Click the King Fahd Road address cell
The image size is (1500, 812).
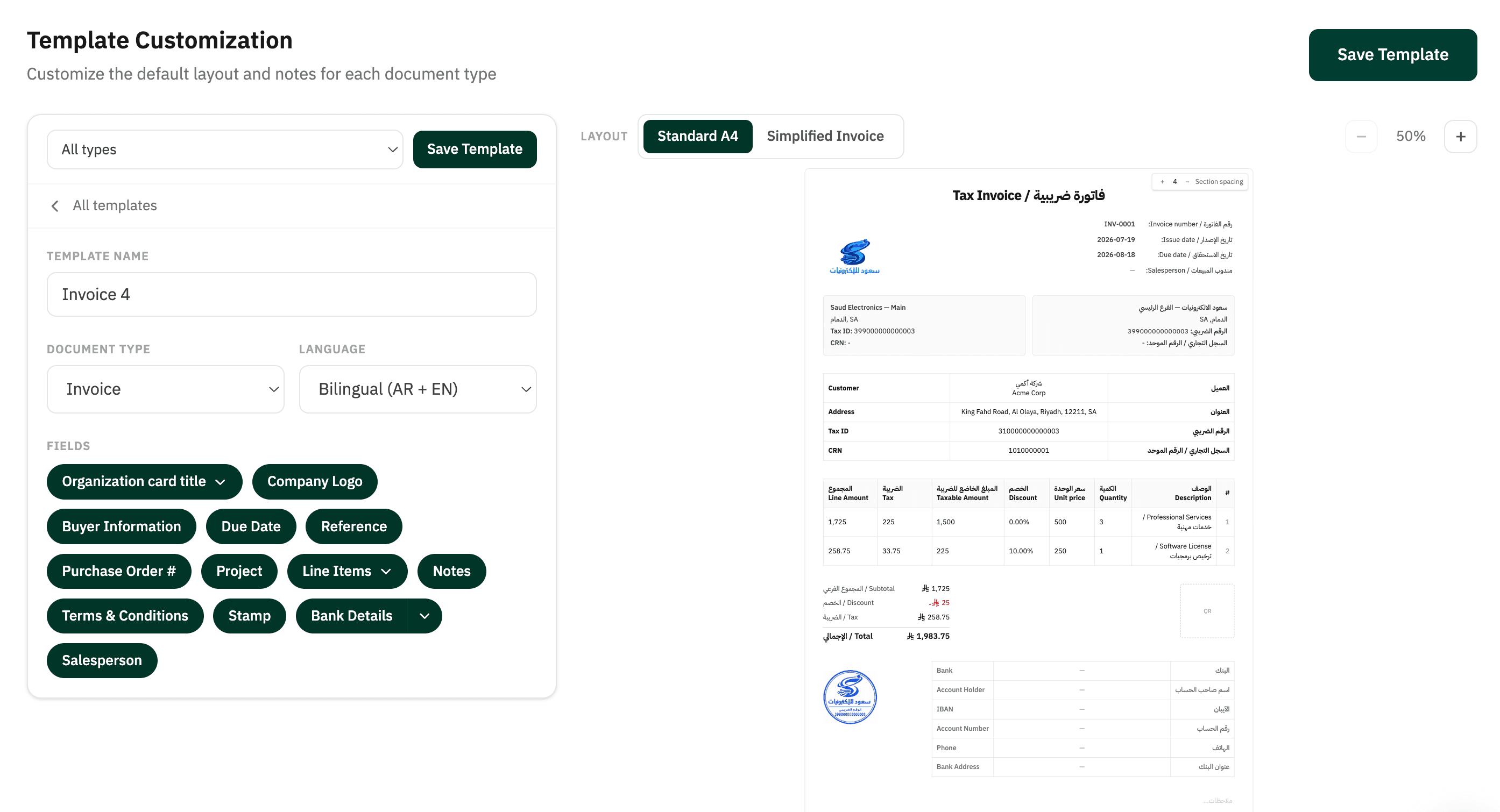1028,412
